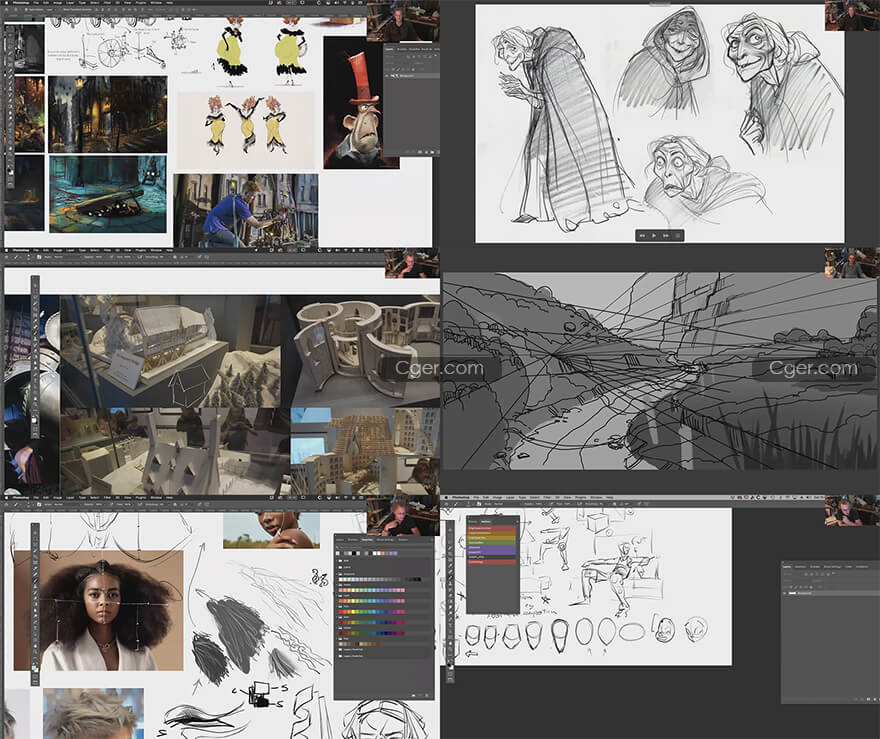Open smoothing options gear in figure sketch options bar
This screenshot has width=880, height=739.
[x=615, y=504]
